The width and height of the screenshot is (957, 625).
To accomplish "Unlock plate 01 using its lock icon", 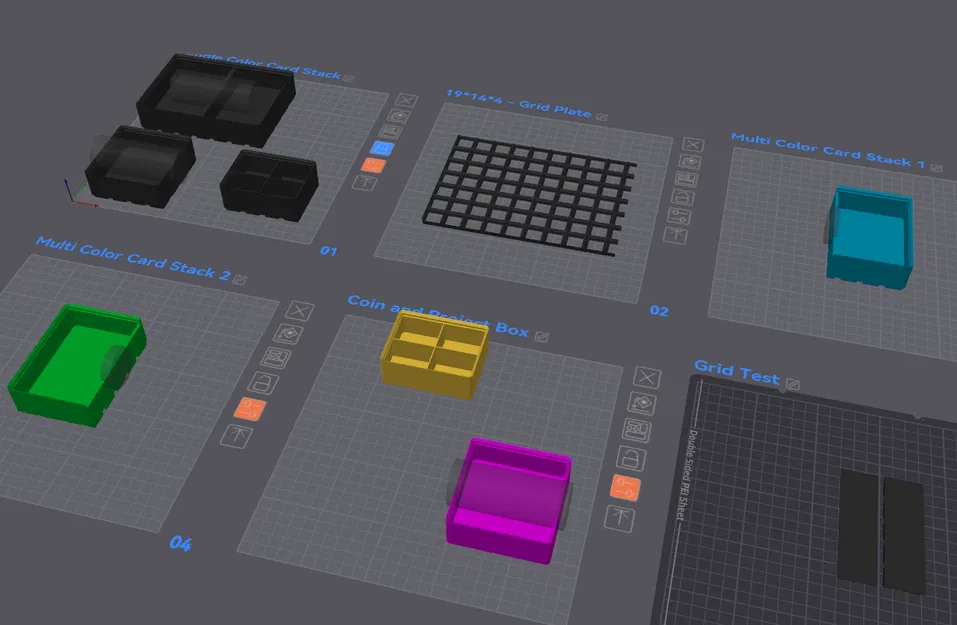I will coord(382,146).
